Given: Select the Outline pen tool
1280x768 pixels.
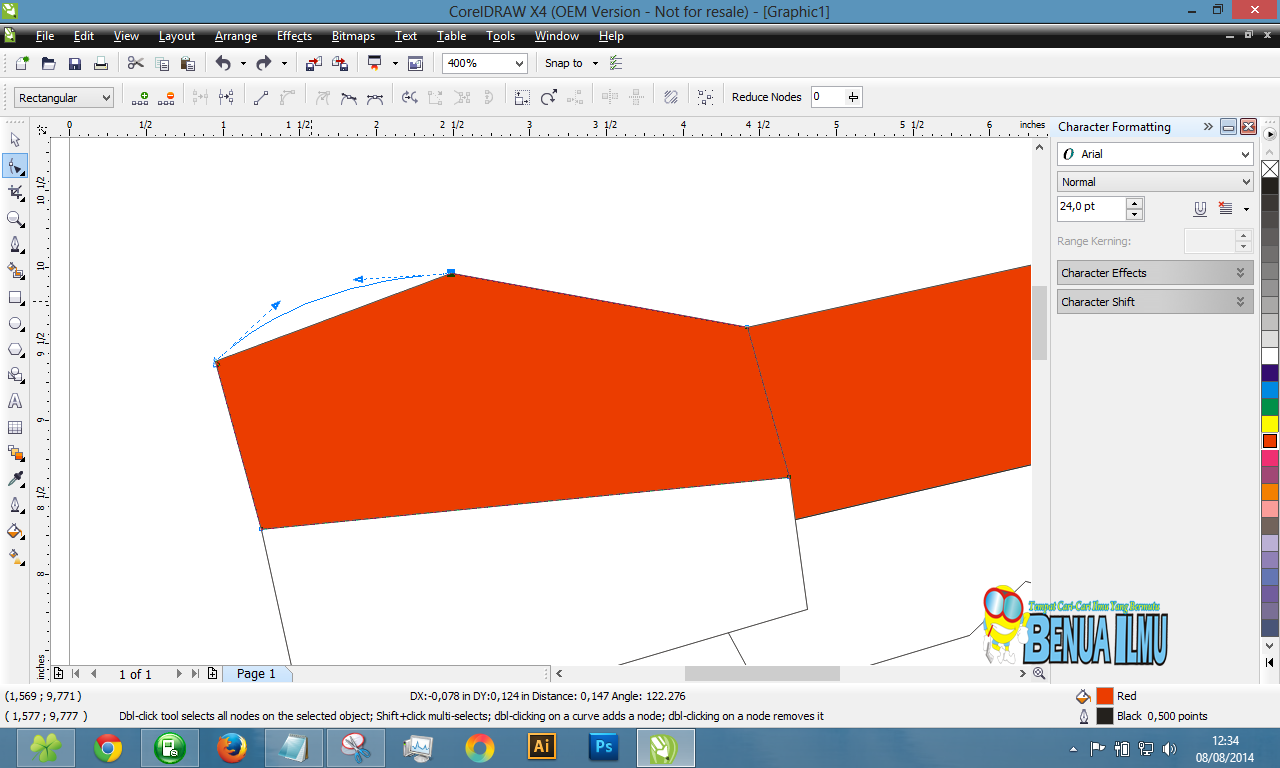Looking at the screenshot, I should pos(15,505).
